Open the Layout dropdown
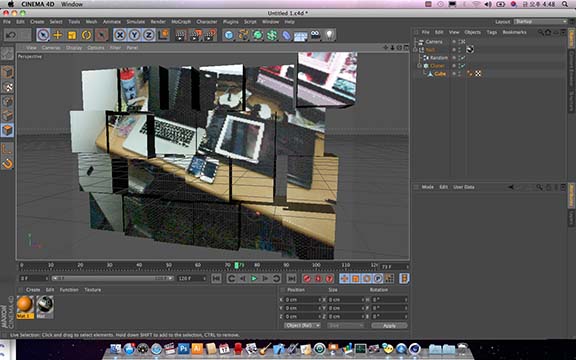The image size is (576, 360). pyautogui.click(x=540, y=22)
